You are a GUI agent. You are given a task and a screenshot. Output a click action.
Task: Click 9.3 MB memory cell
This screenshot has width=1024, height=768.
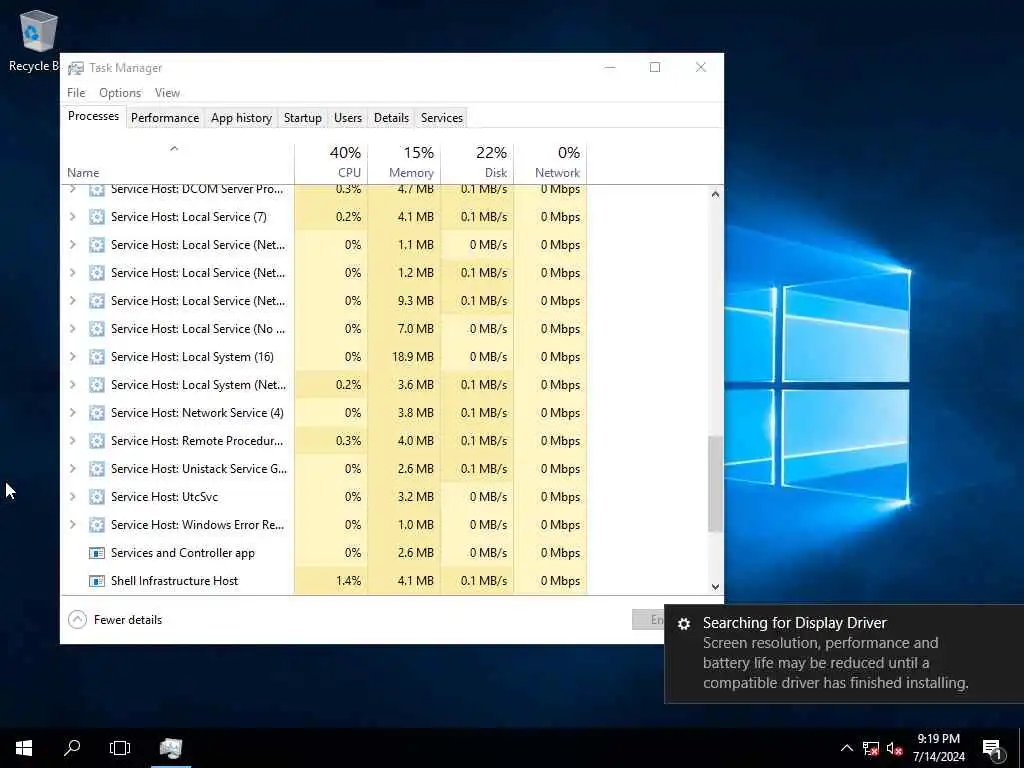coord(404,300)
